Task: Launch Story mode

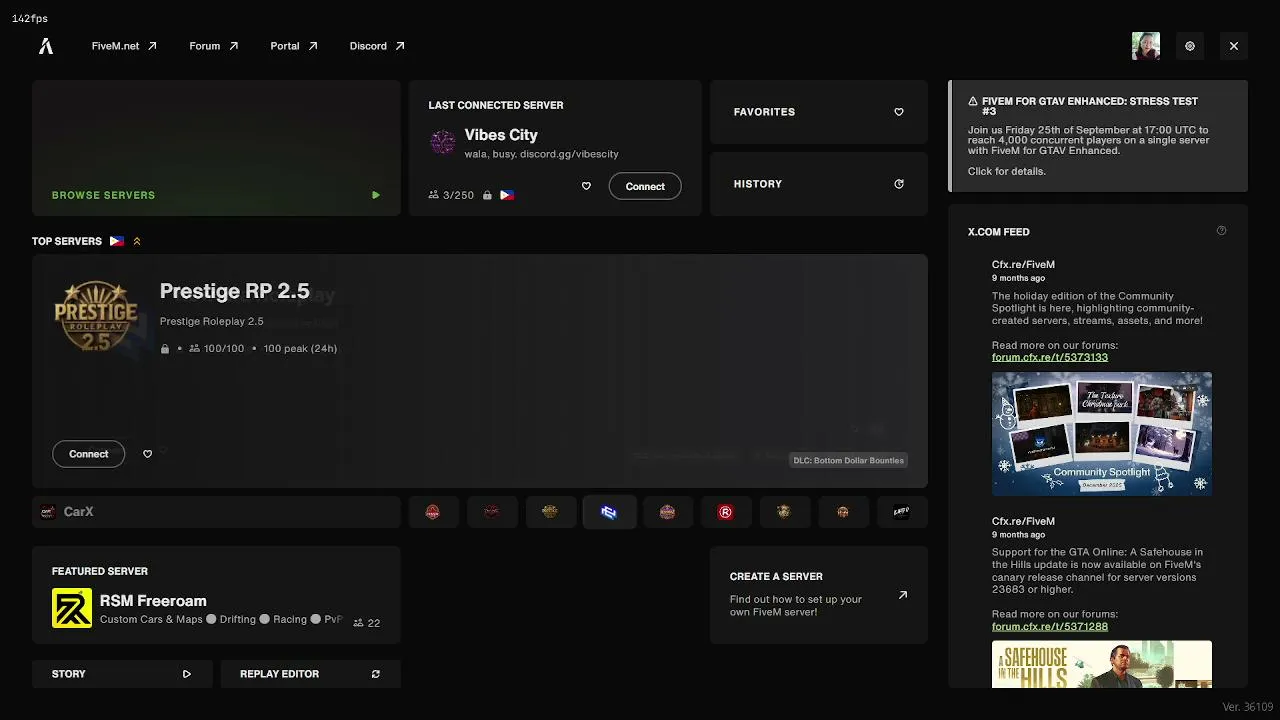Action: [x=122, y=674]
